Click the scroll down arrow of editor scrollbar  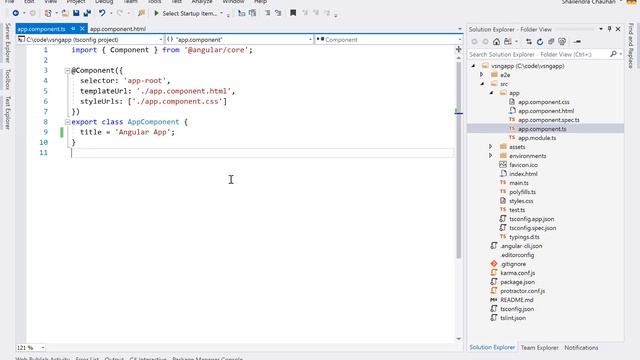click(458, 339)
